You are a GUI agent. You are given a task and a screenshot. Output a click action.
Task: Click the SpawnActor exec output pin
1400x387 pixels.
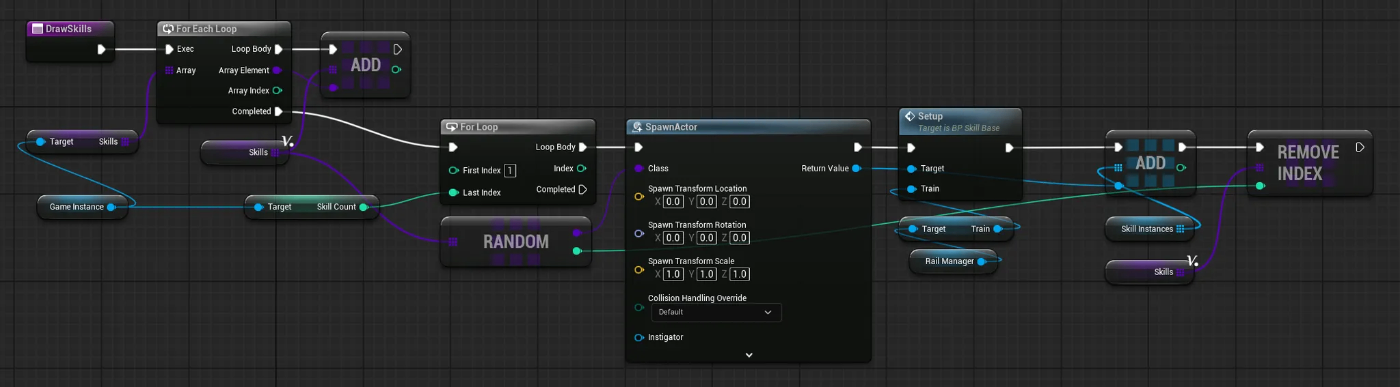pos(858,148)
